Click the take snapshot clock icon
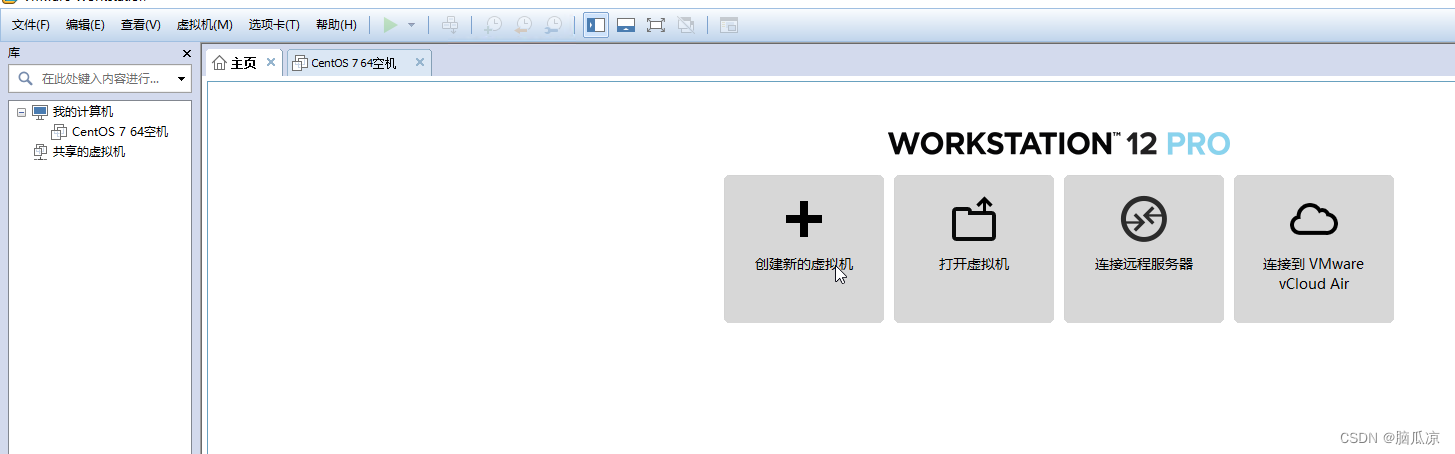 click(x=492, y=25)
